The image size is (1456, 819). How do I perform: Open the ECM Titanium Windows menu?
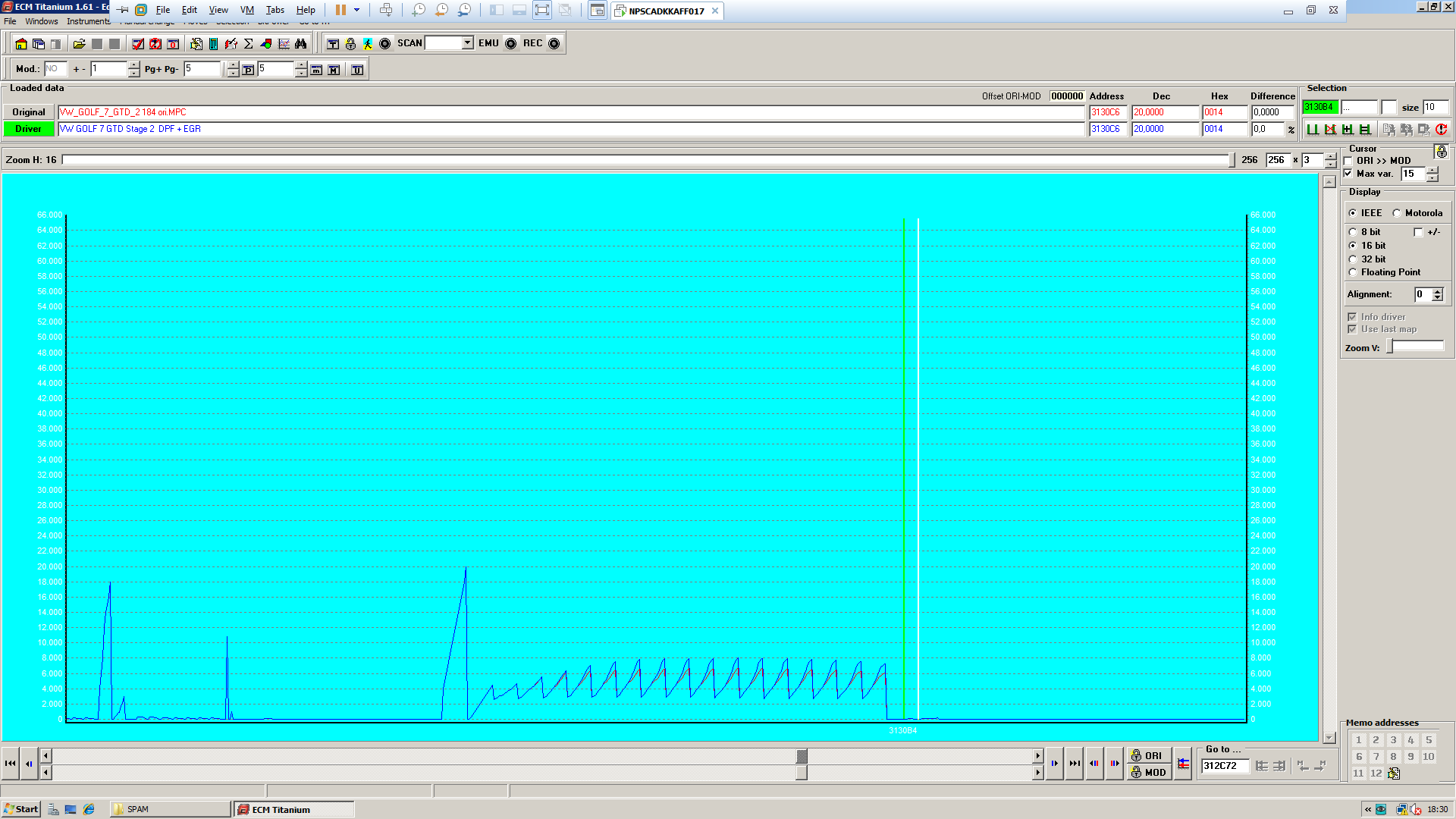coord(42,21)
